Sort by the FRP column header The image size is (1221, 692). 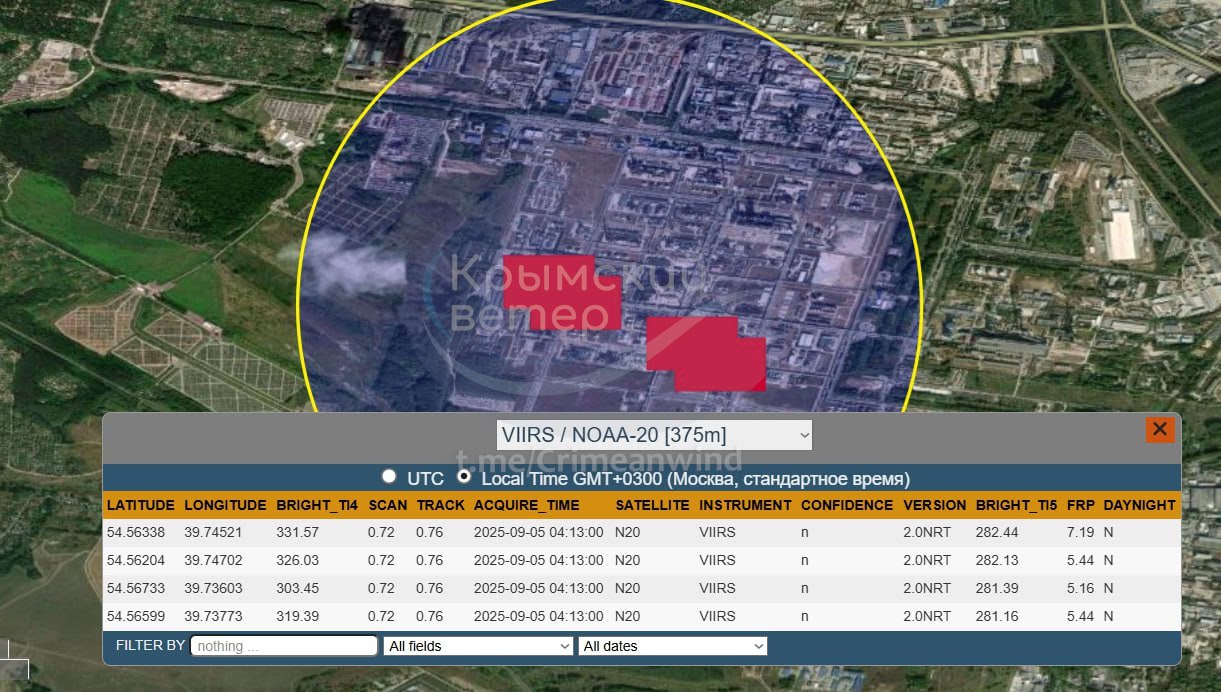[1080, 505]
